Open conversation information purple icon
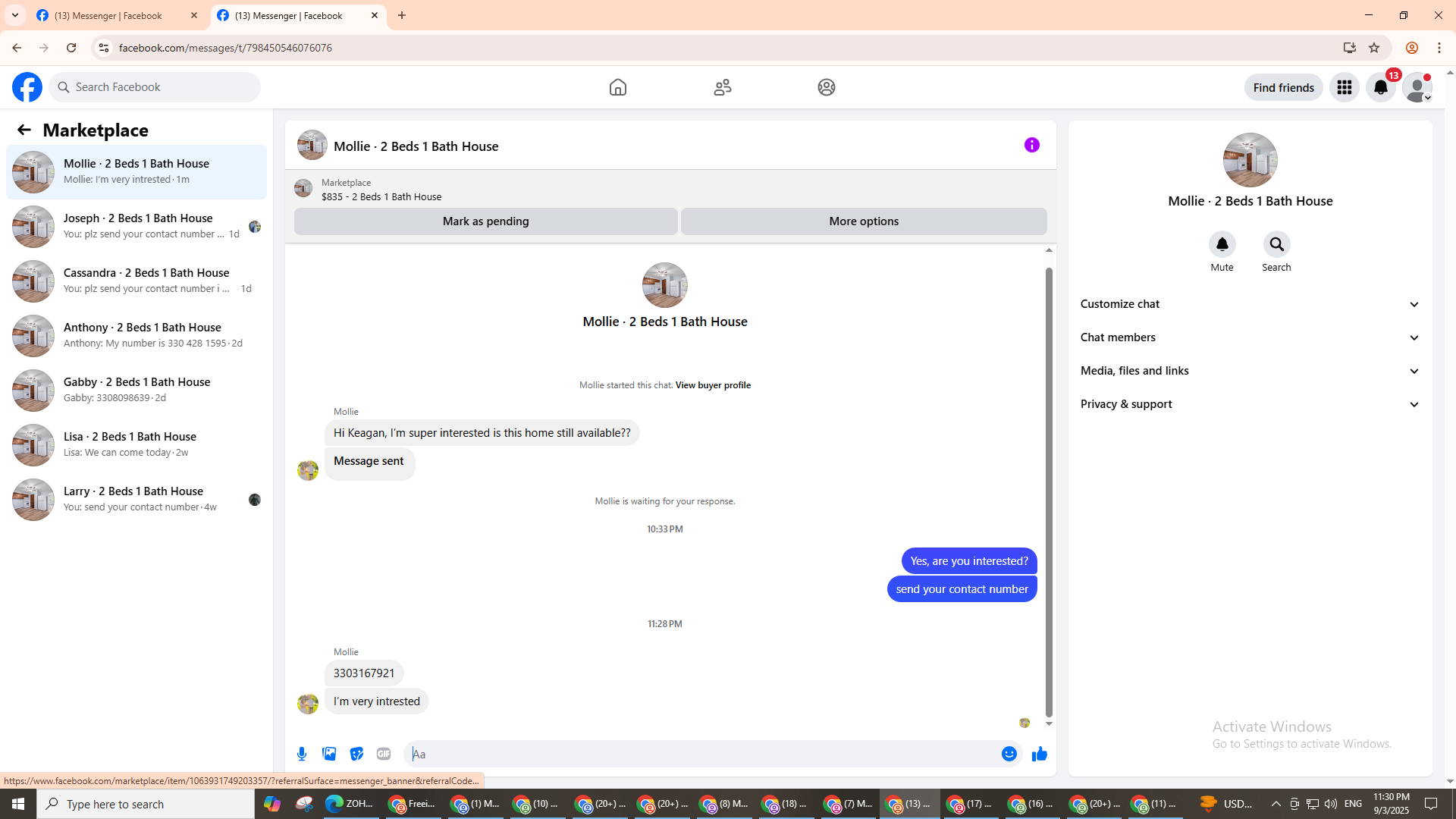1456x819 pixels. [x=1032, y=145]
